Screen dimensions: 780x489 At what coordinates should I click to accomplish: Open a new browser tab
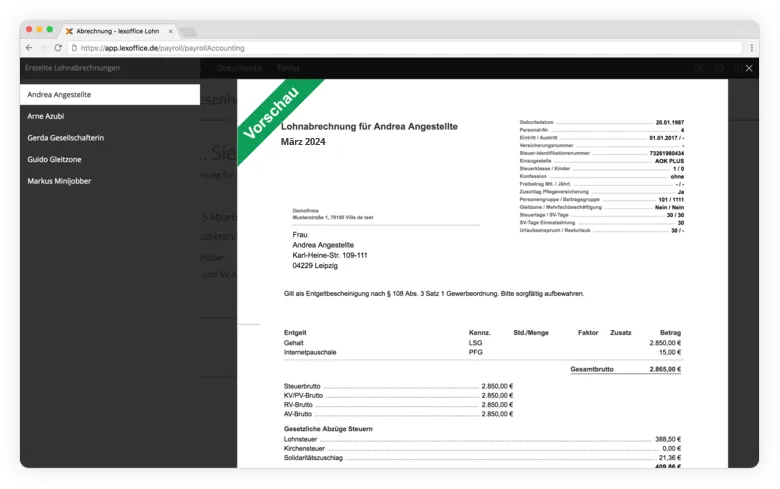click(x=188, y=32)
